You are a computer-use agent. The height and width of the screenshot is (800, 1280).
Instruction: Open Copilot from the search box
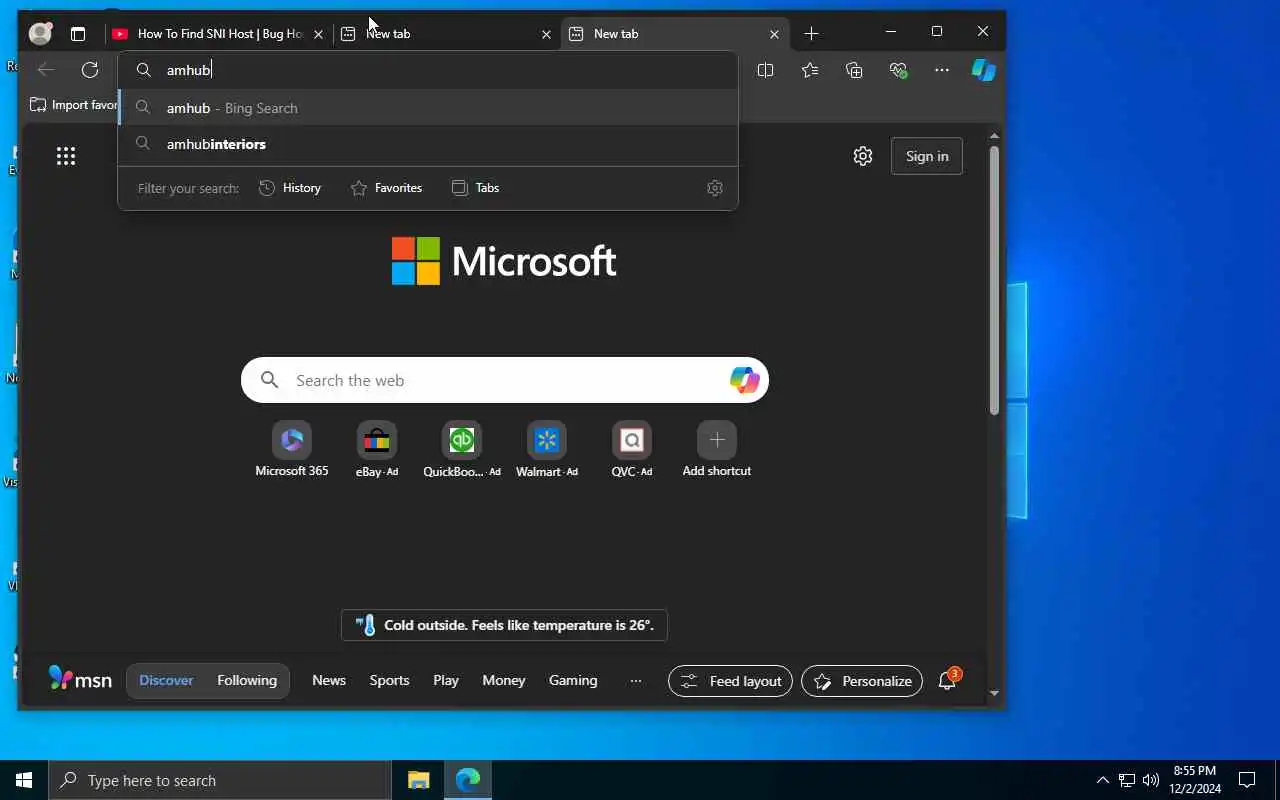tap(744, 380)
